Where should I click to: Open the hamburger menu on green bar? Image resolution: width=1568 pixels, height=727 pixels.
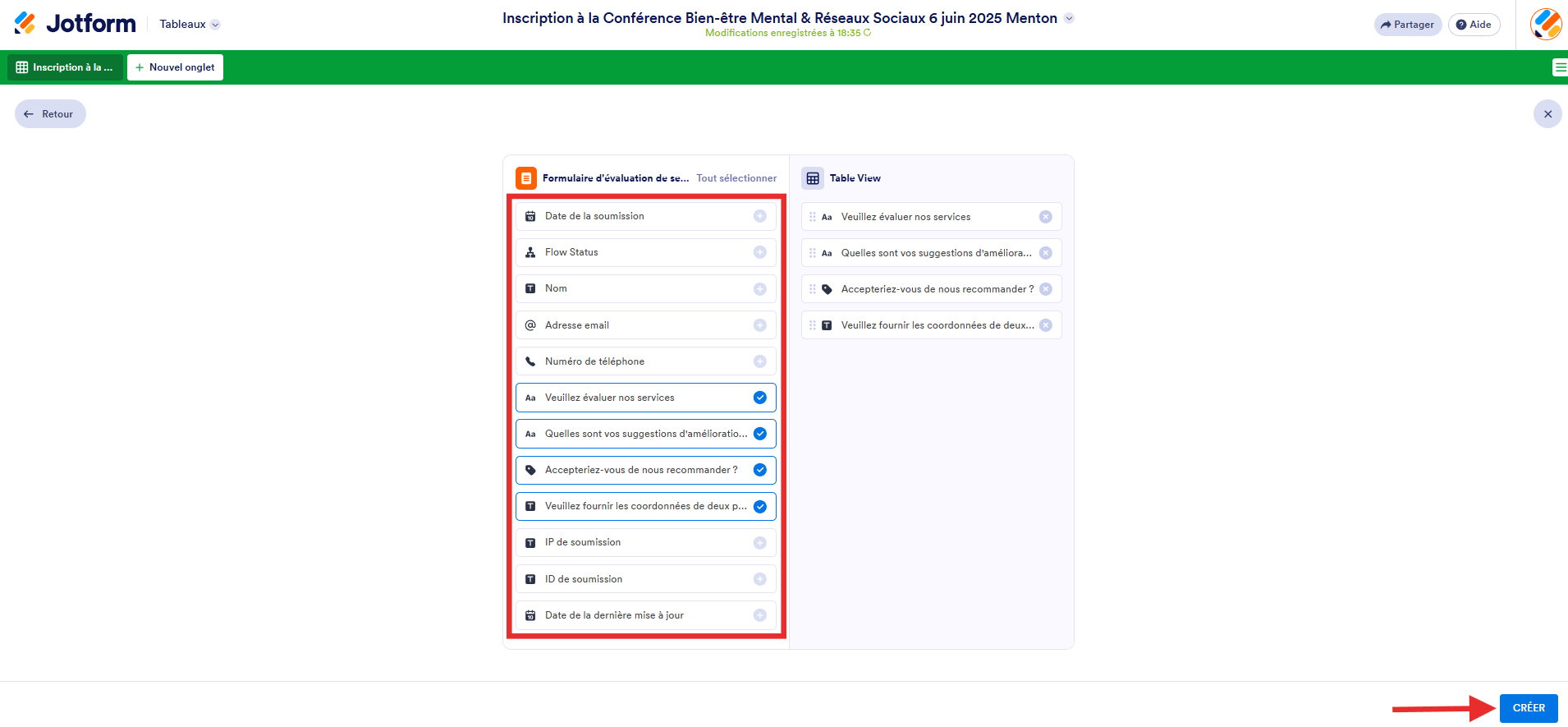pyautogui.click(x=1560, y=67)
